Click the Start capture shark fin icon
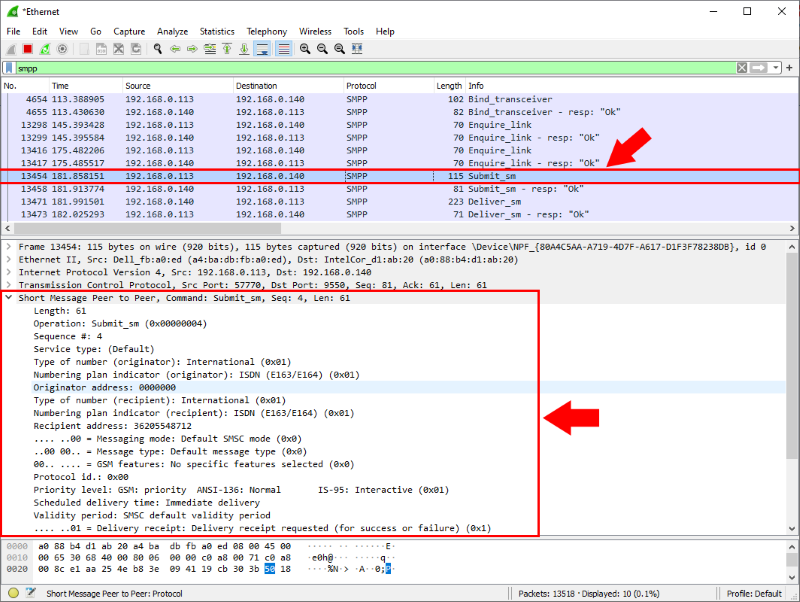 tap(11, 49)
